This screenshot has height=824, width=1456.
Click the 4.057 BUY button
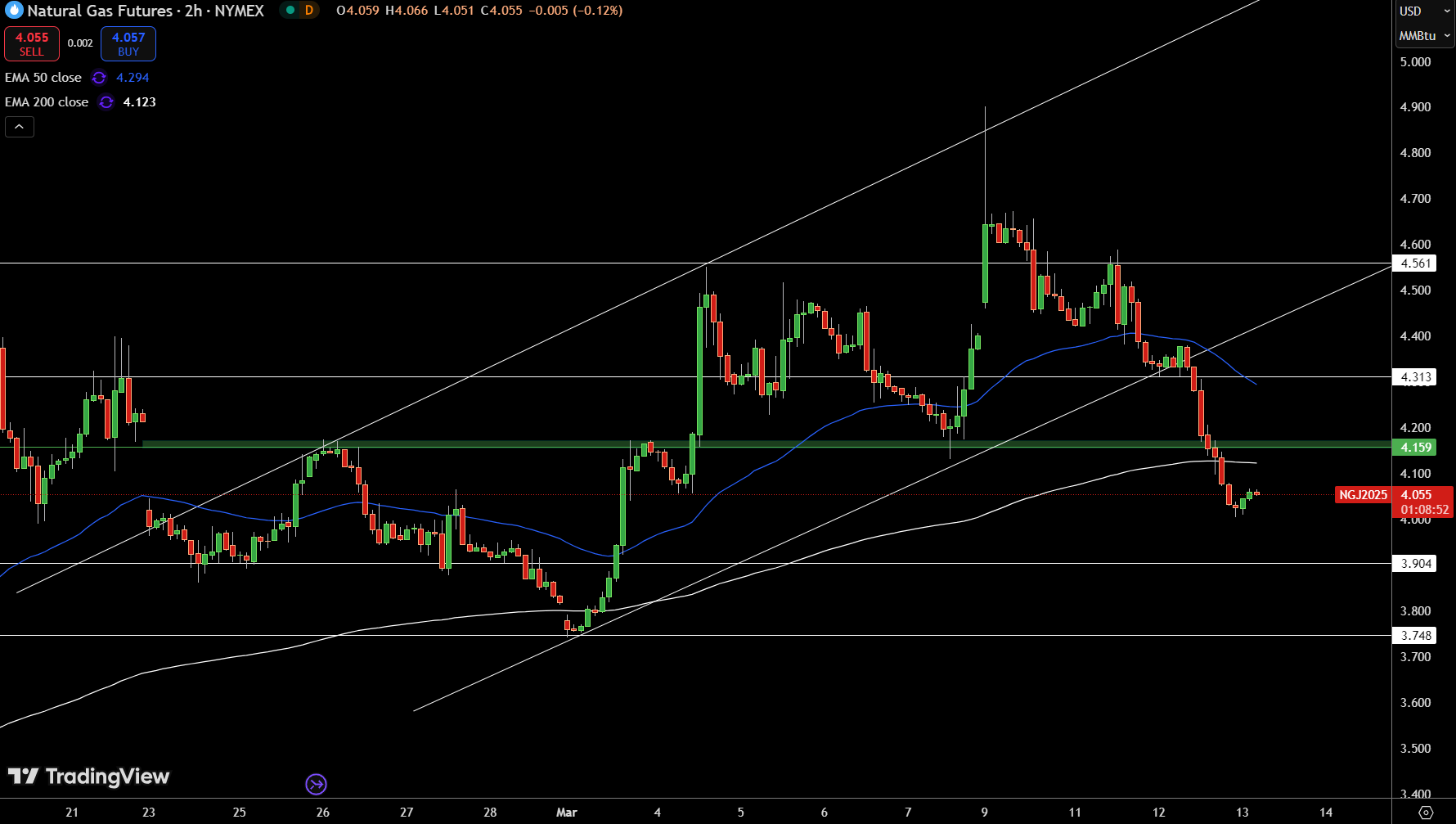pyautogui.click(x=128, y=44)
